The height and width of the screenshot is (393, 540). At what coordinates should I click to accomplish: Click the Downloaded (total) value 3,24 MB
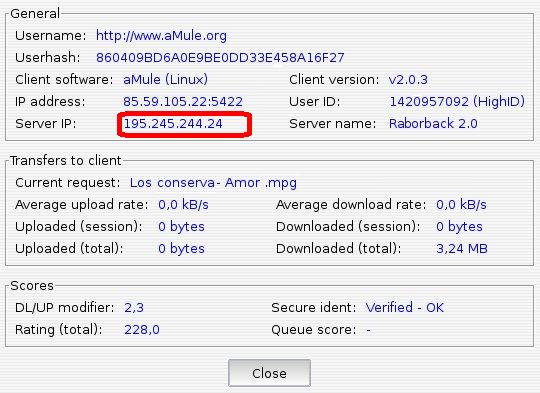pyautogui.click(x=462, y=249)
